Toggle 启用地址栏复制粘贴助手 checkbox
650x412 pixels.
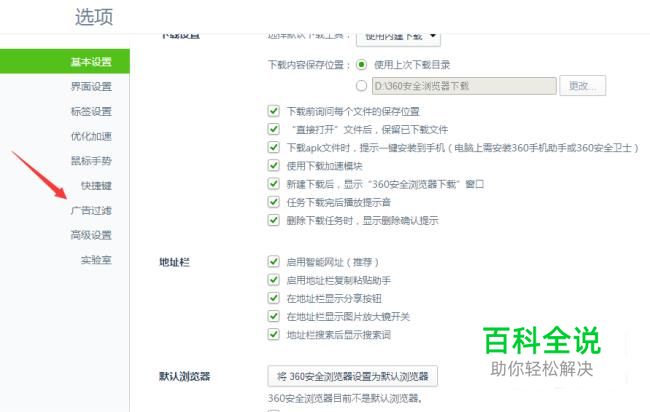click(x=274, y=280)
